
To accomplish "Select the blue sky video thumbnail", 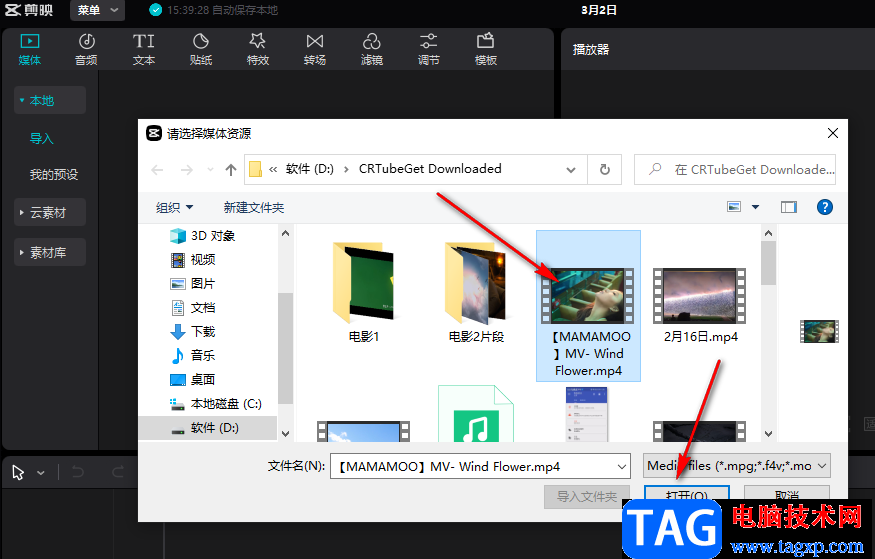I will click(x=363, y=432).
